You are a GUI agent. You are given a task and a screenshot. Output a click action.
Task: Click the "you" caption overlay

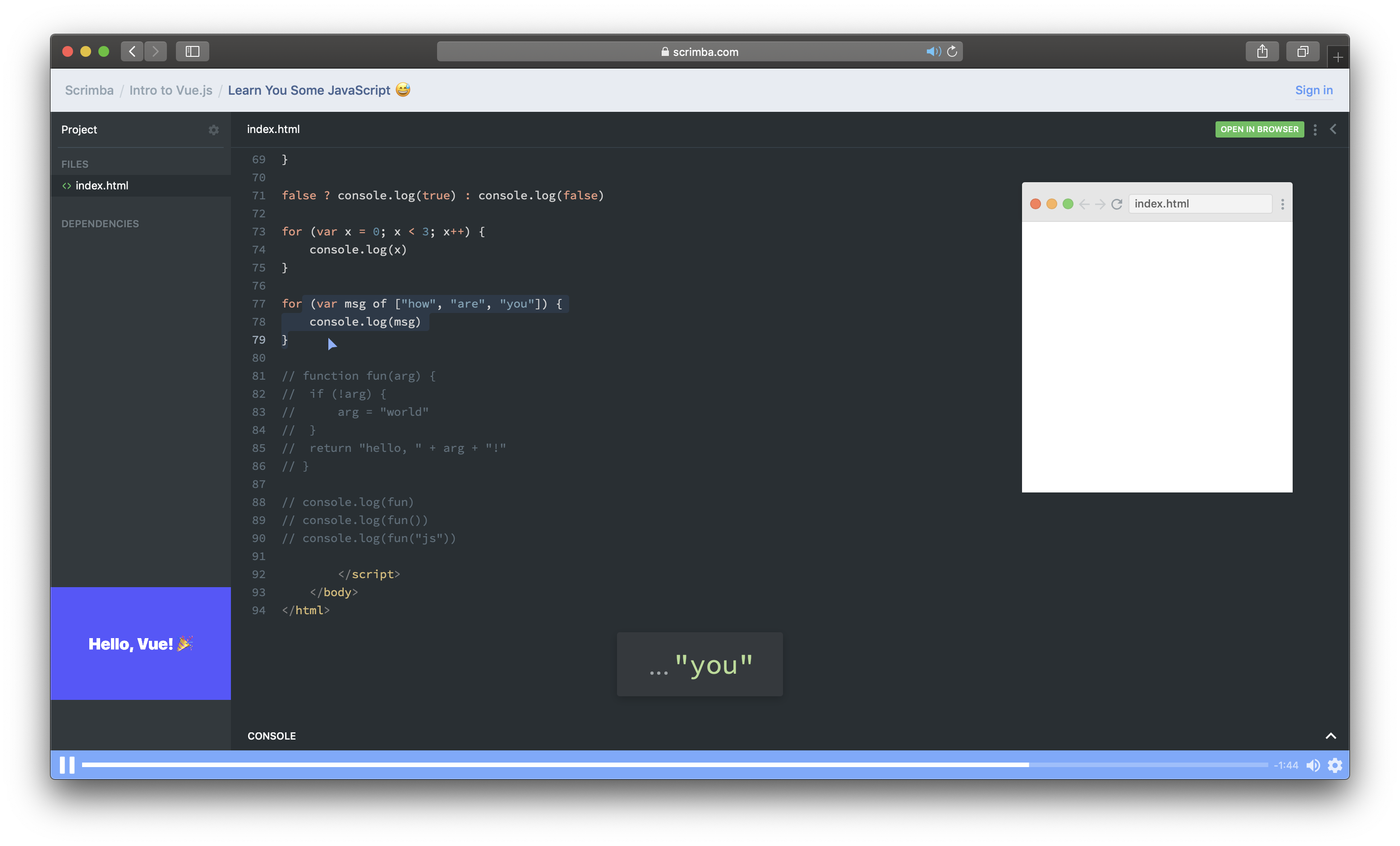tap(700, 664)
